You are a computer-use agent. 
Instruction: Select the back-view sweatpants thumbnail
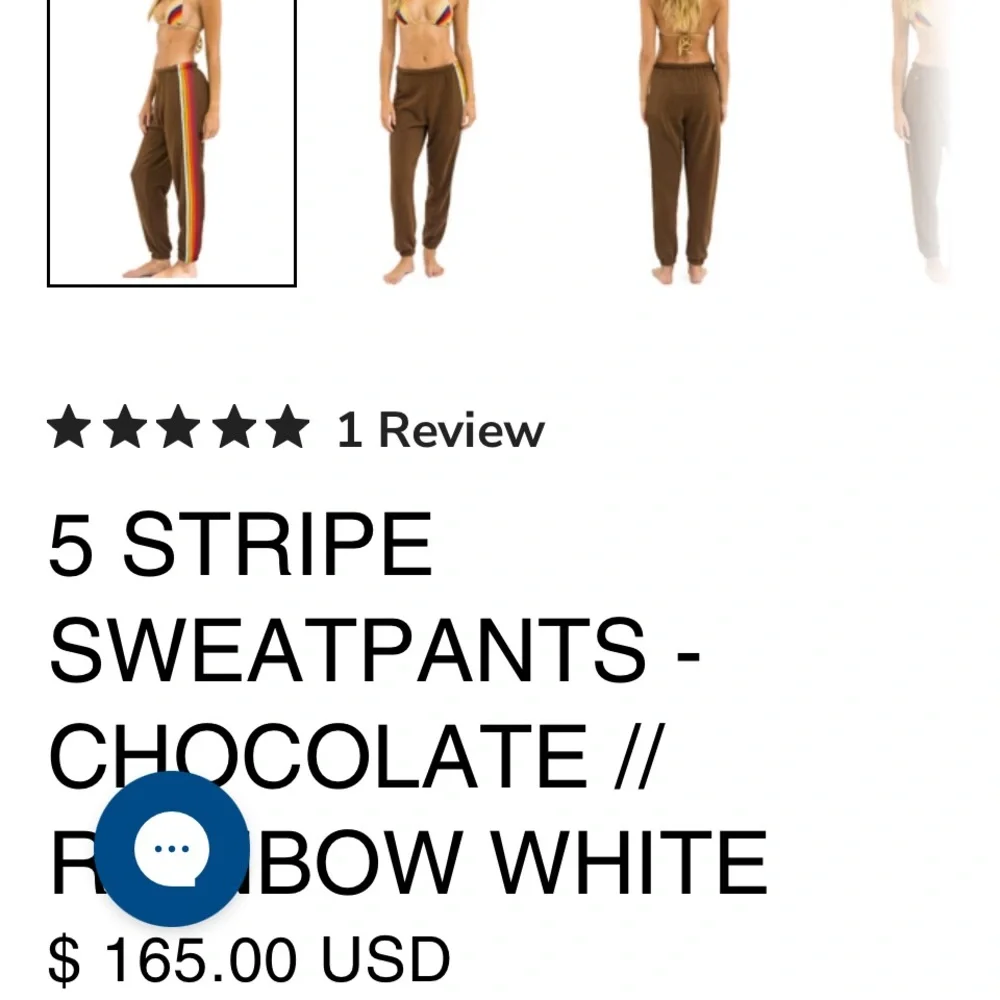click(x=684, y=142)
